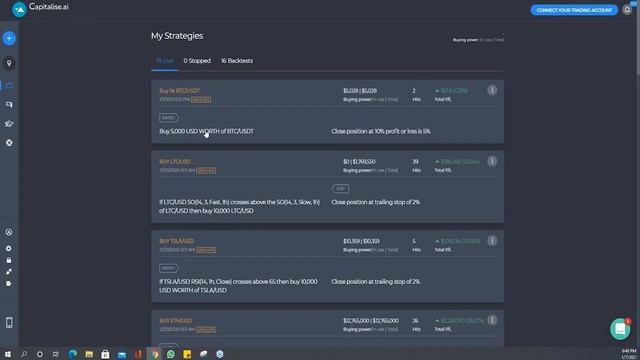
Task: Click the expand arrows icon in sidebar
Action: 9,271
